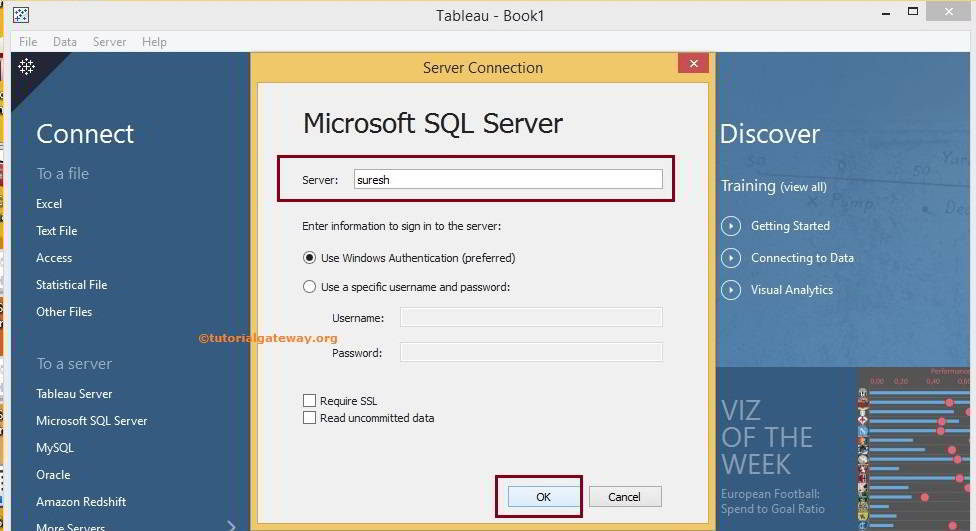The width and height of the screenshot is (976, 531).
Task: Open the Connecting to Data training link
Action: 802,258
